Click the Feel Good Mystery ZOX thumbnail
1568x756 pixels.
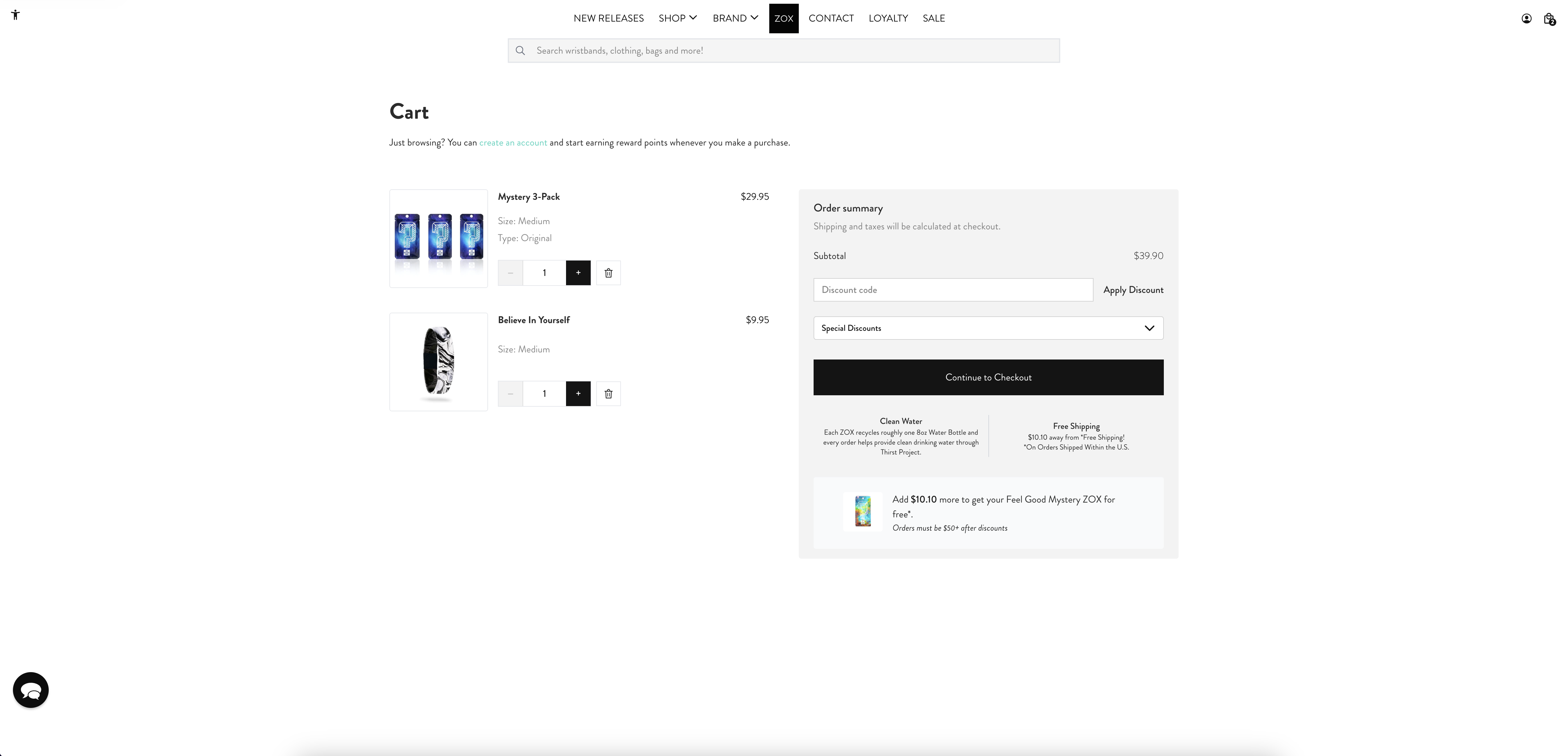tap(863, 511)
